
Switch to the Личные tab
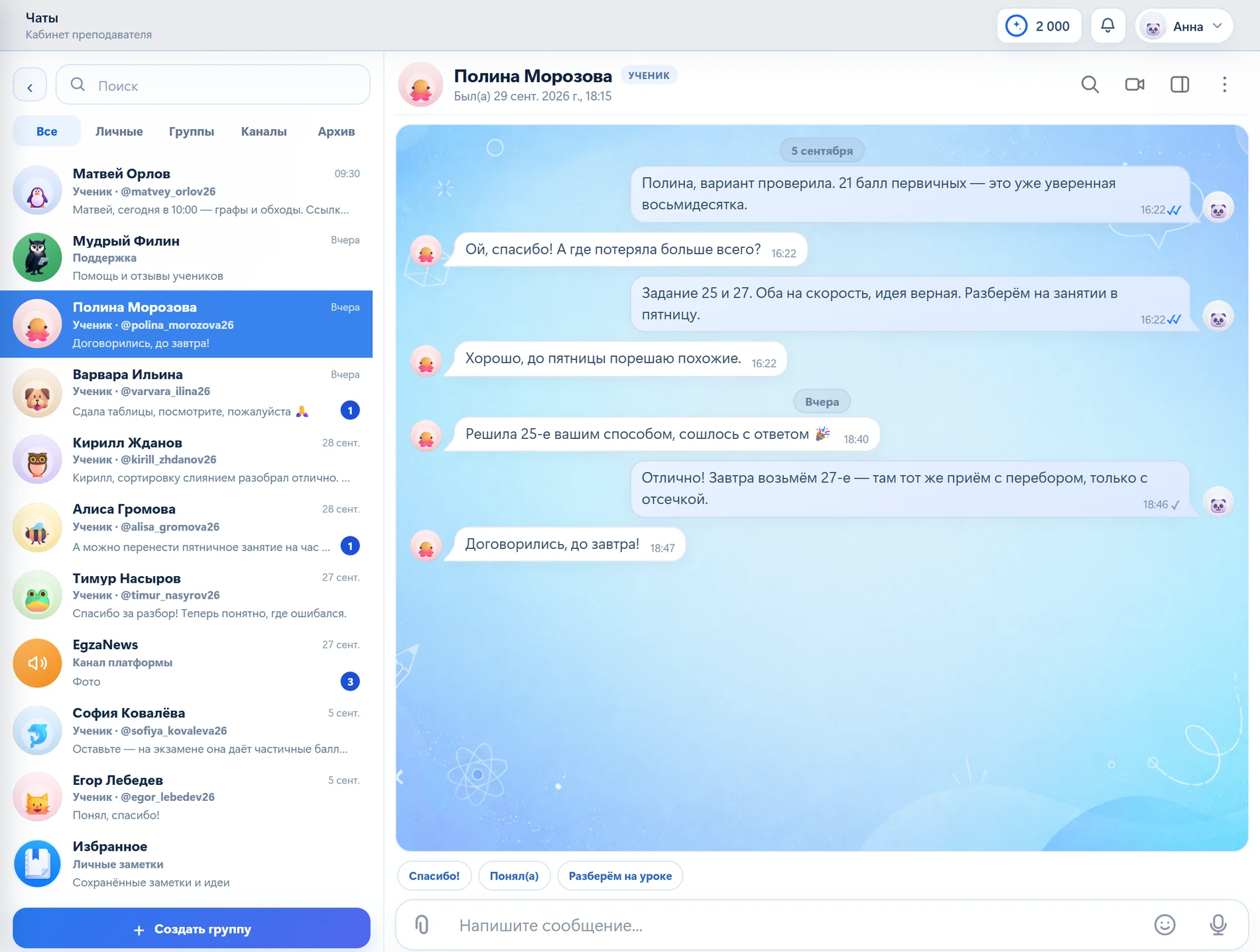119,131
